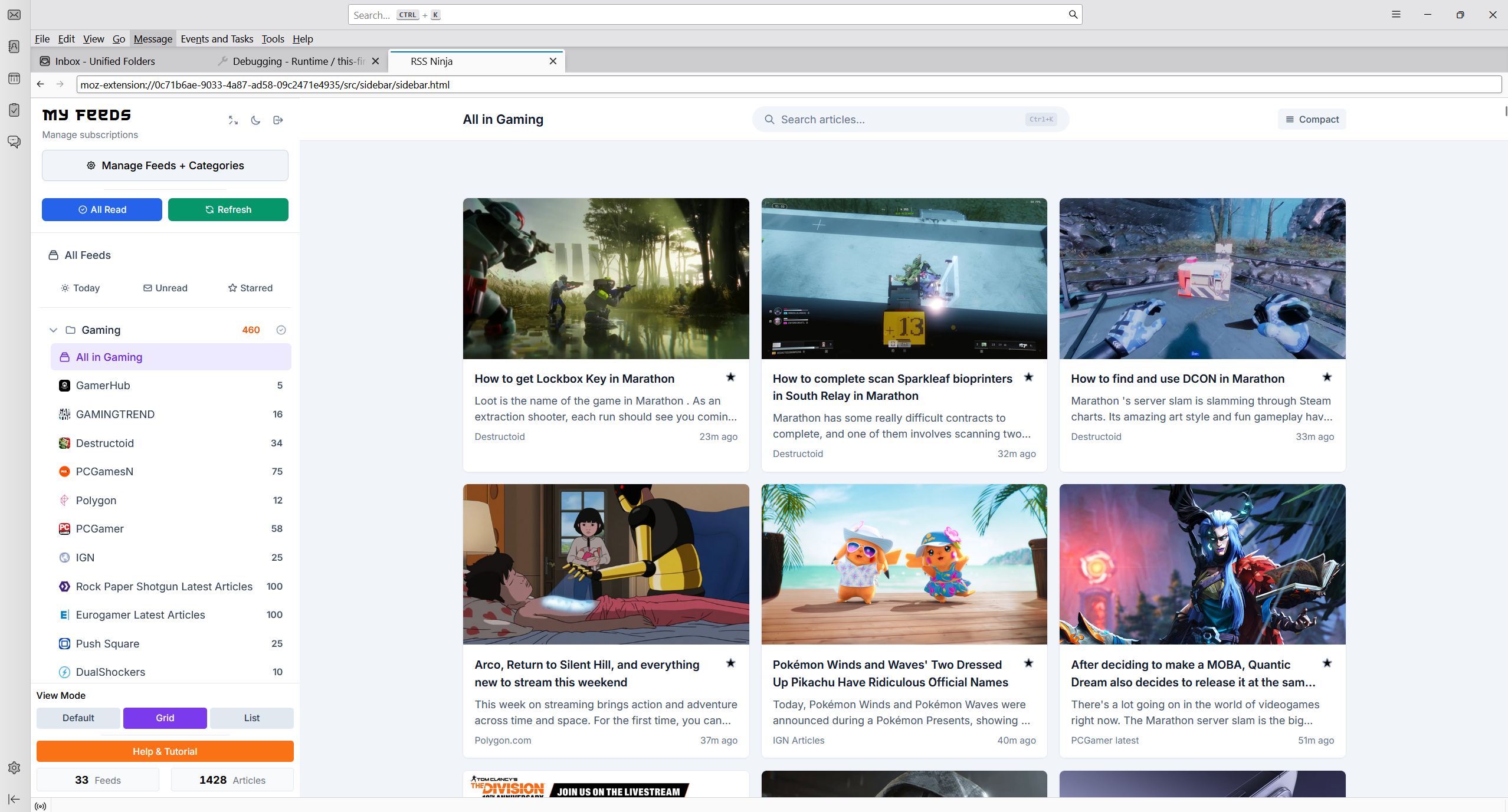1508x812 pixels.
Task: Switch view mode to List
Action: click(x=251, y=718)
